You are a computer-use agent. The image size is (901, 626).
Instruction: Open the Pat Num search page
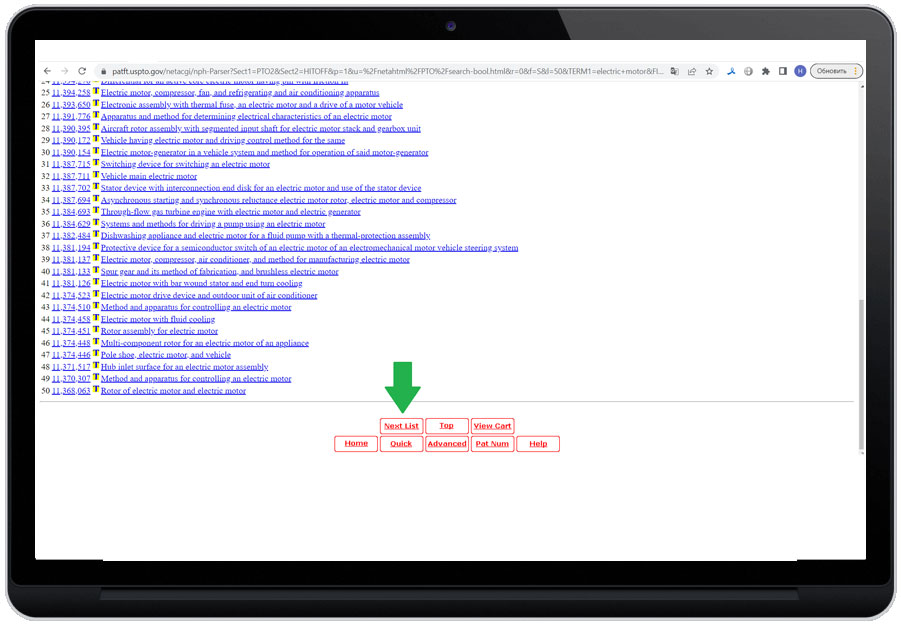pyautogui.click(x=492, y=444)
